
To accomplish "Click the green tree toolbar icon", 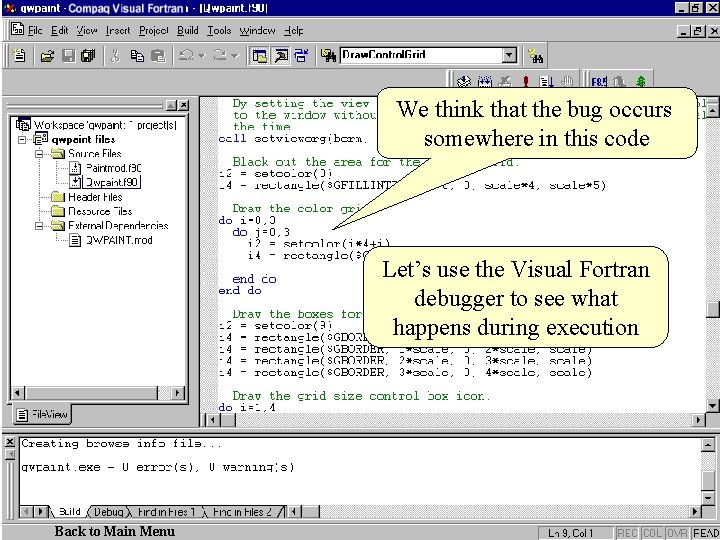I will tap(641, 82).
